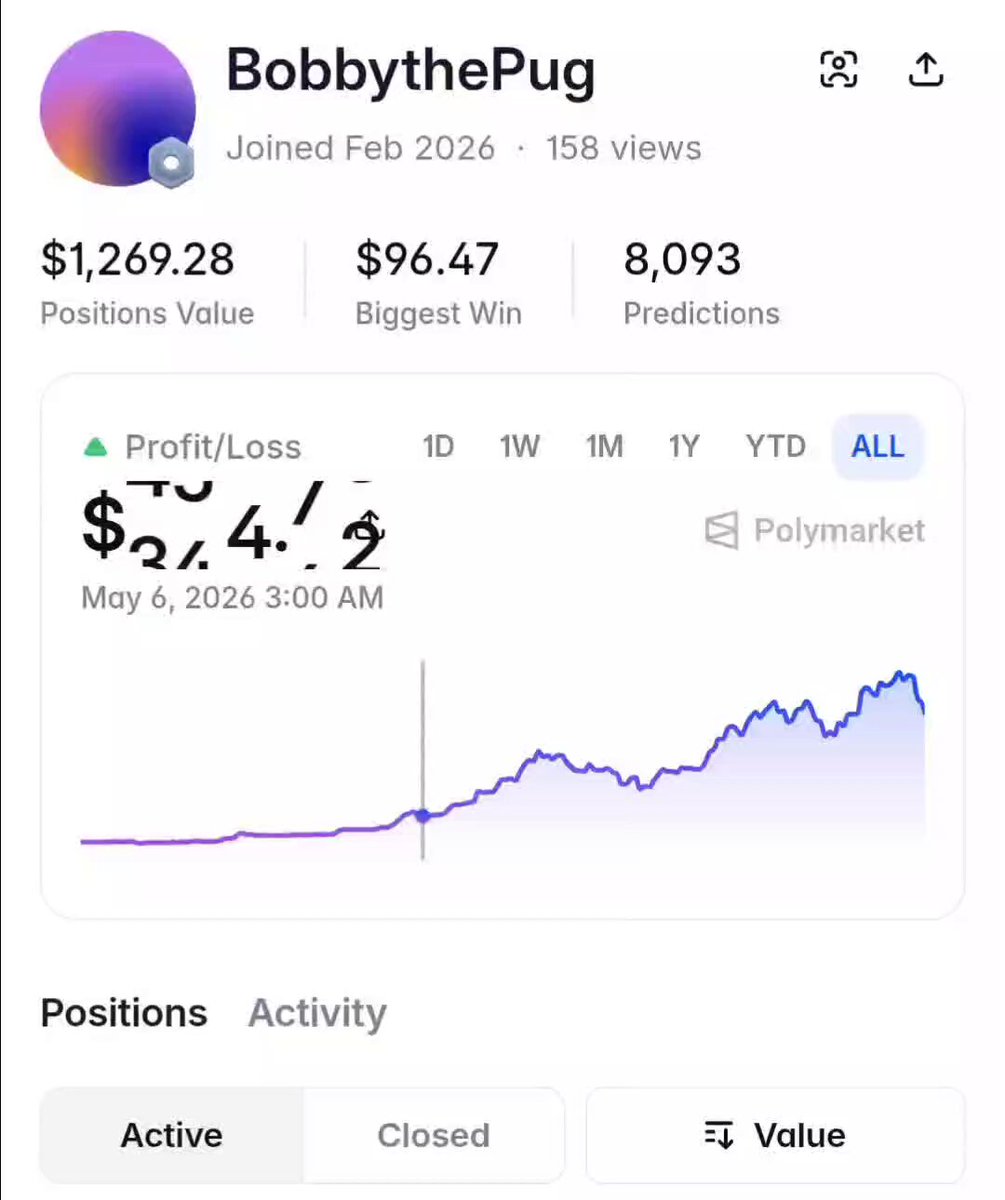
Task: Switch to the Activity tab
Action: tap(317, 1013)
